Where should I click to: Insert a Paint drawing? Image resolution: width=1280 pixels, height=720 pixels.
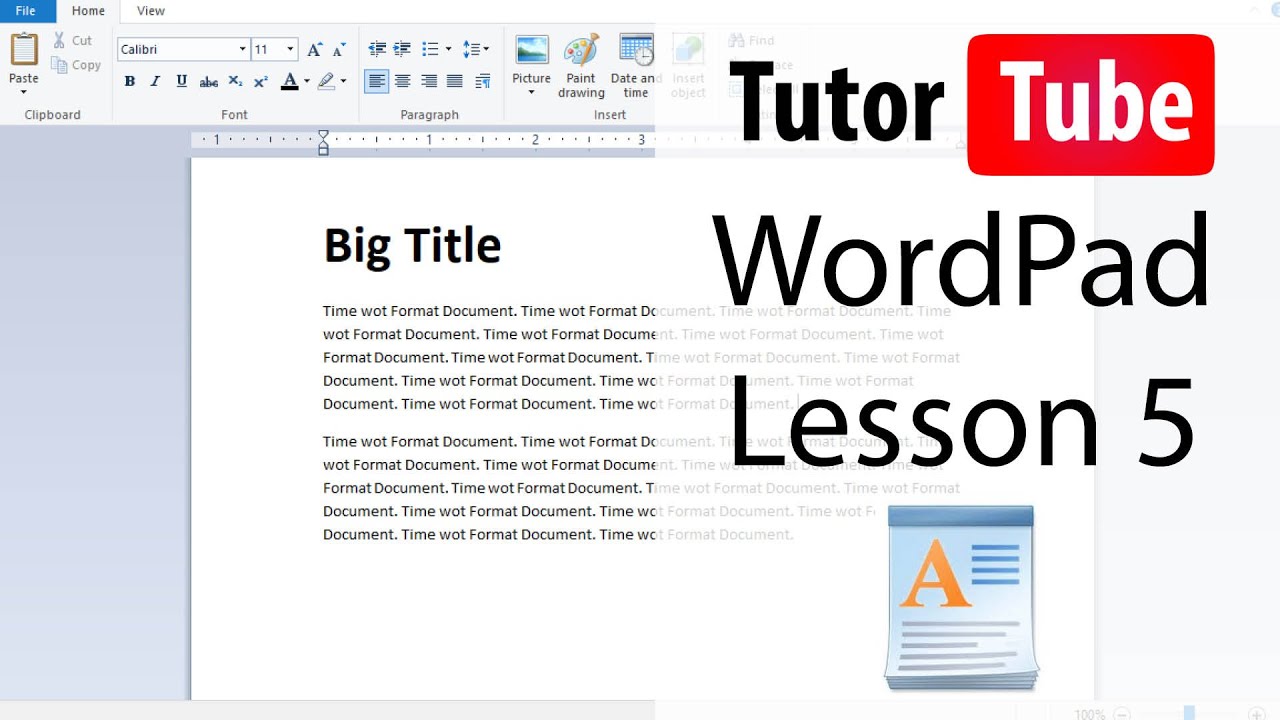click(581, 66)
